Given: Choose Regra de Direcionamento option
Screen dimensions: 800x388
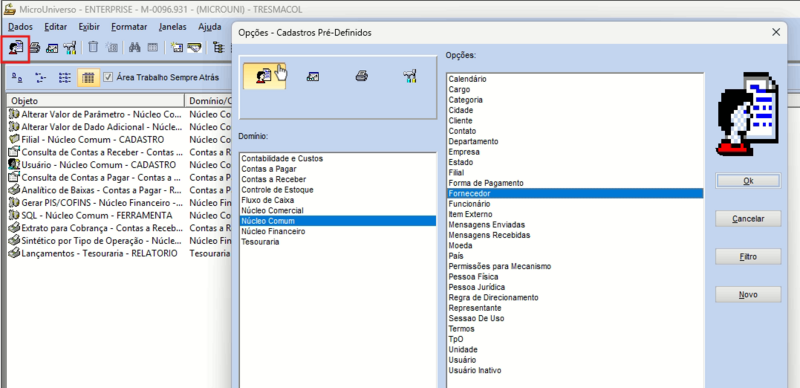Looking at the screenshot, I should coord(575,297).
